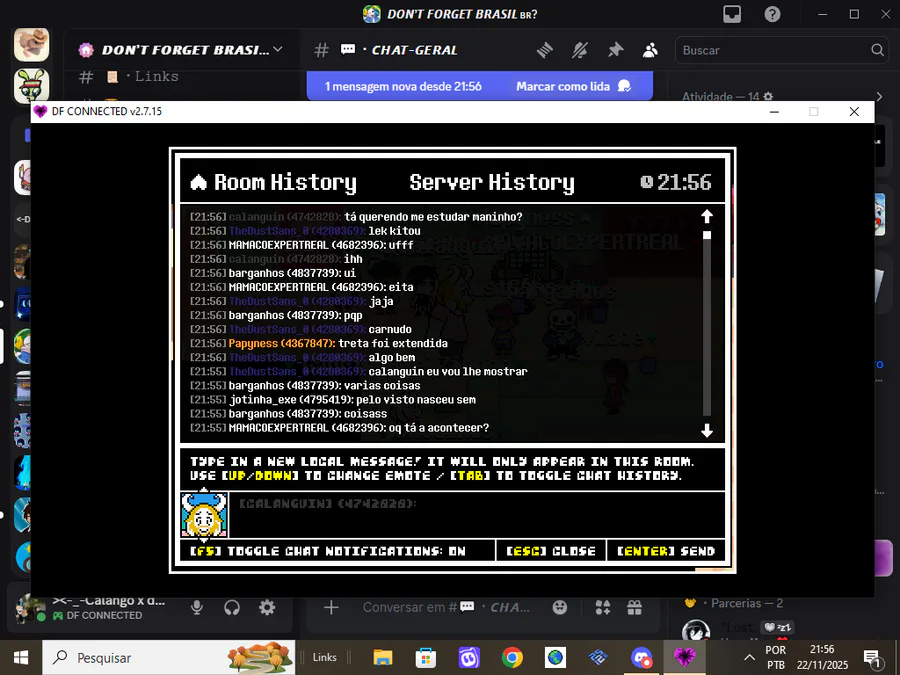
Task: Toggle the member list in Discord
Action: (650, 51)
